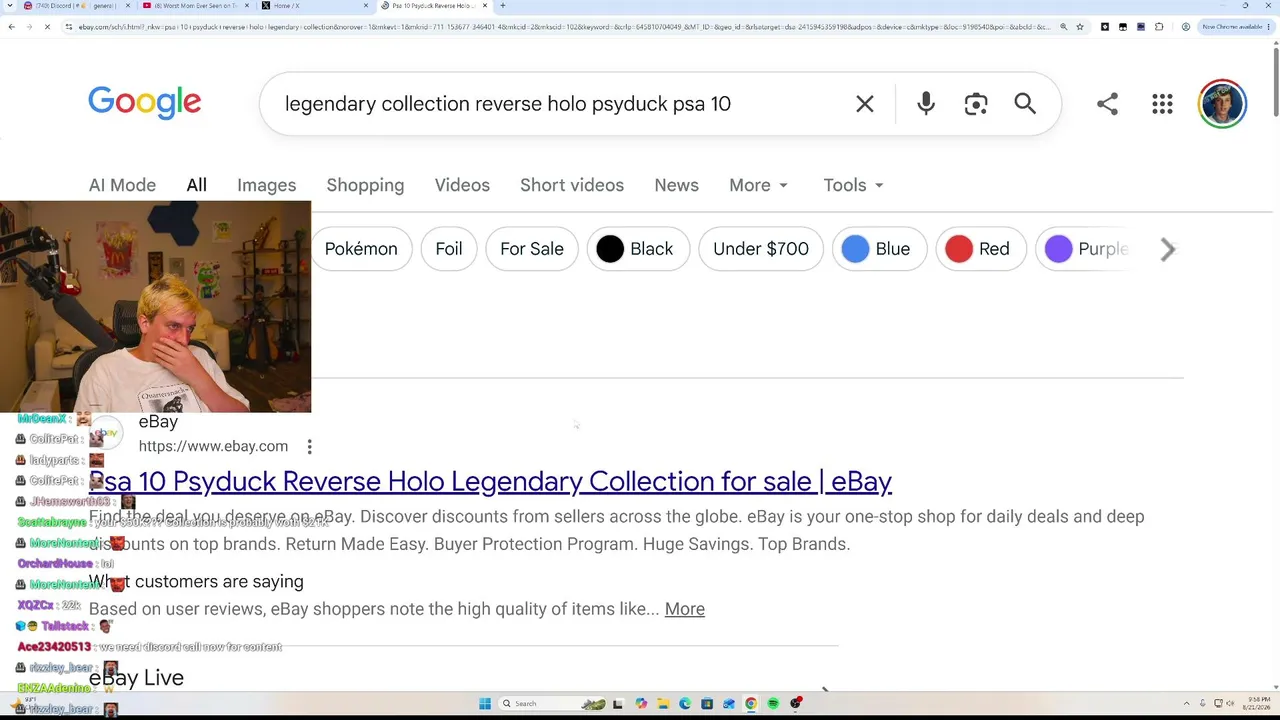1280x720 pixels.
Task: Open the Psa 10 Psyduck eBay result link
Action: click(x=490, y=482)
